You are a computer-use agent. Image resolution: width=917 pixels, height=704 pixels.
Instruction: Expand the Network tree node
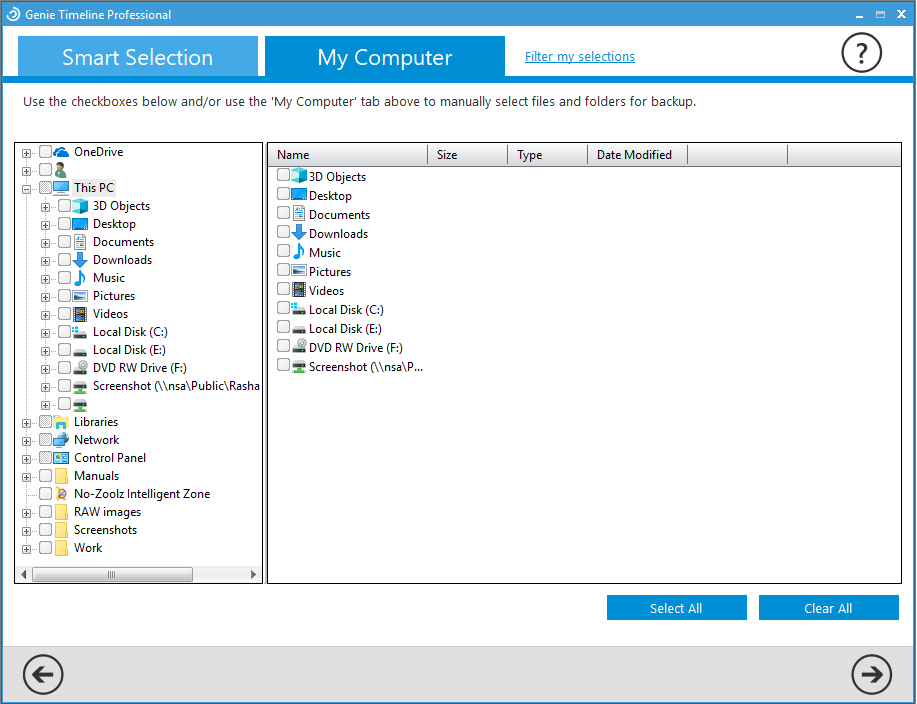[x=26, y=441]
